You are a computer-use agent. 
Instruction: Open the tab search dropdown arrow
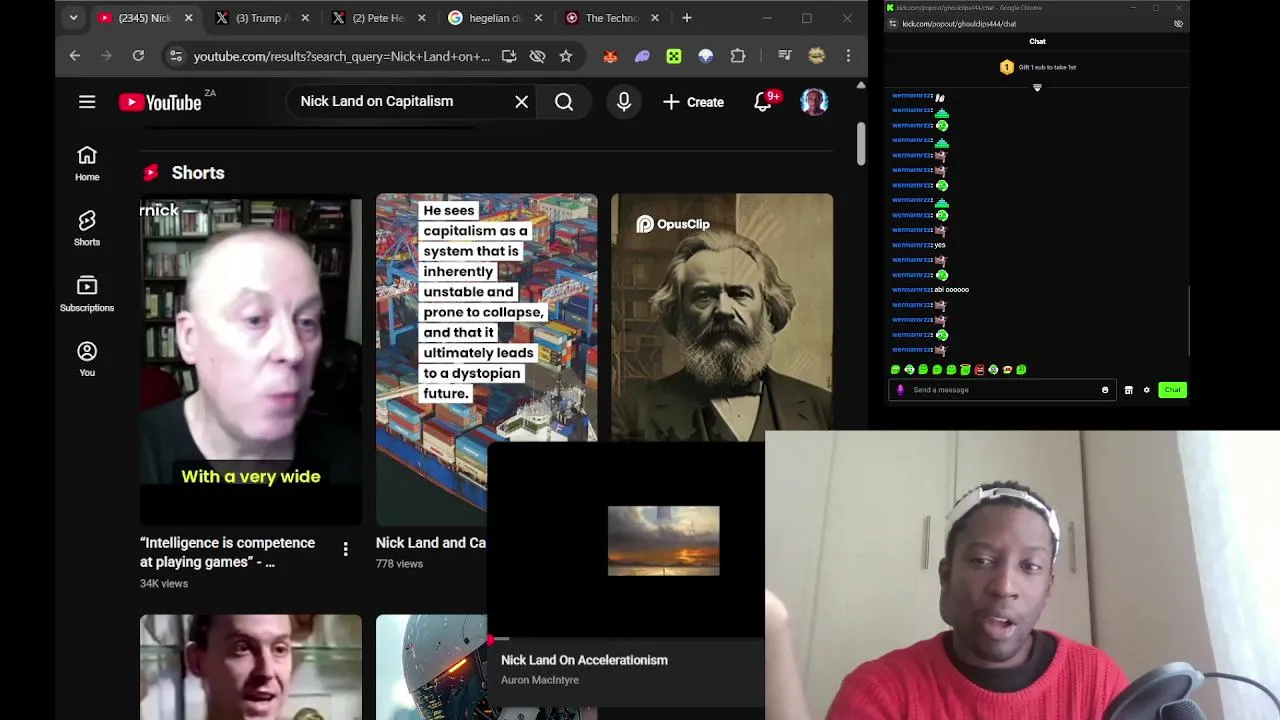73,18
